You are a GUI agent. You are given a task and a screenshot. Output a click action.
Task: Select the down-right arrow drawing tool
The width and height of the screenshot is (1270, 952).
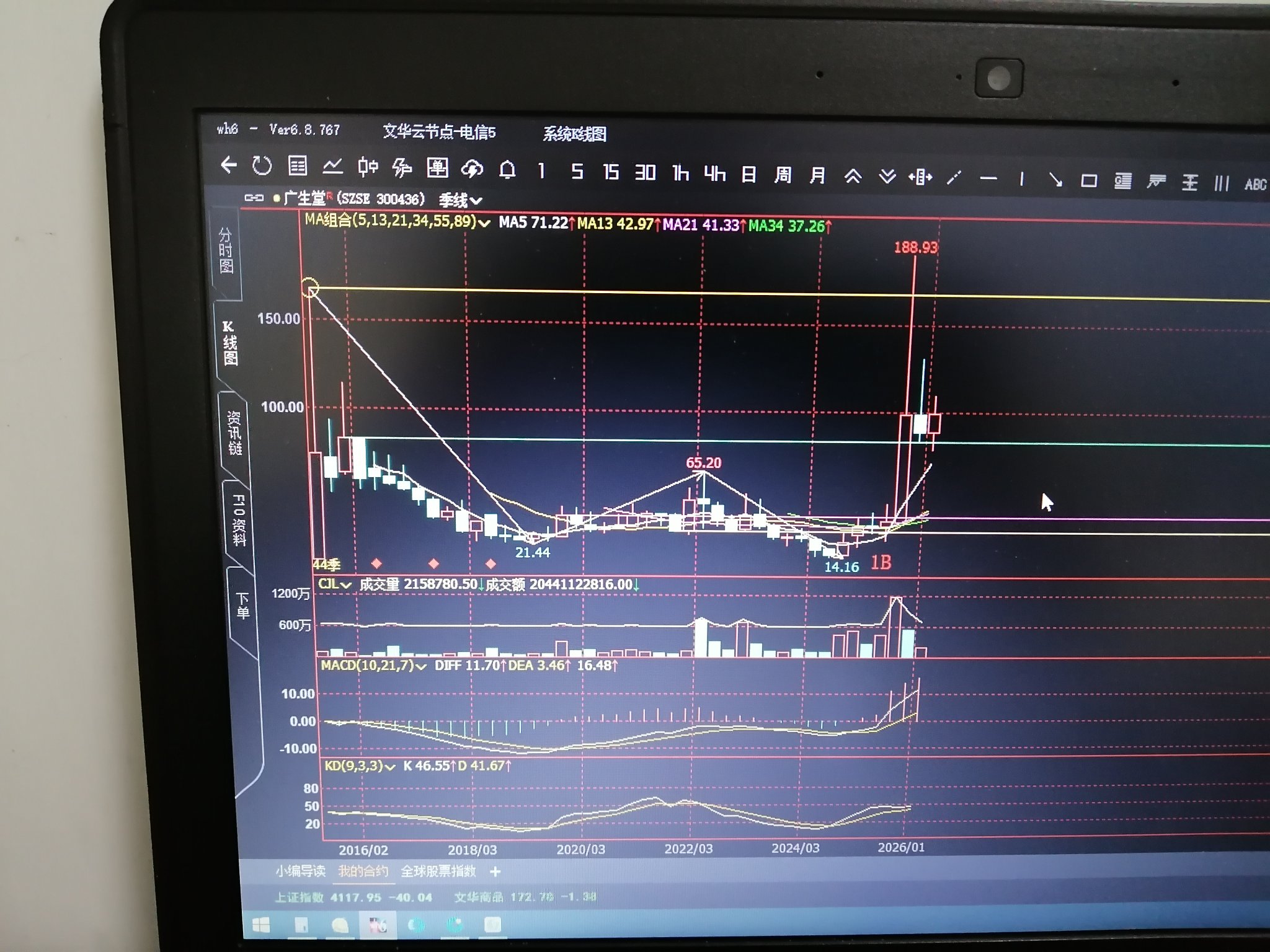coord(1055,180)
